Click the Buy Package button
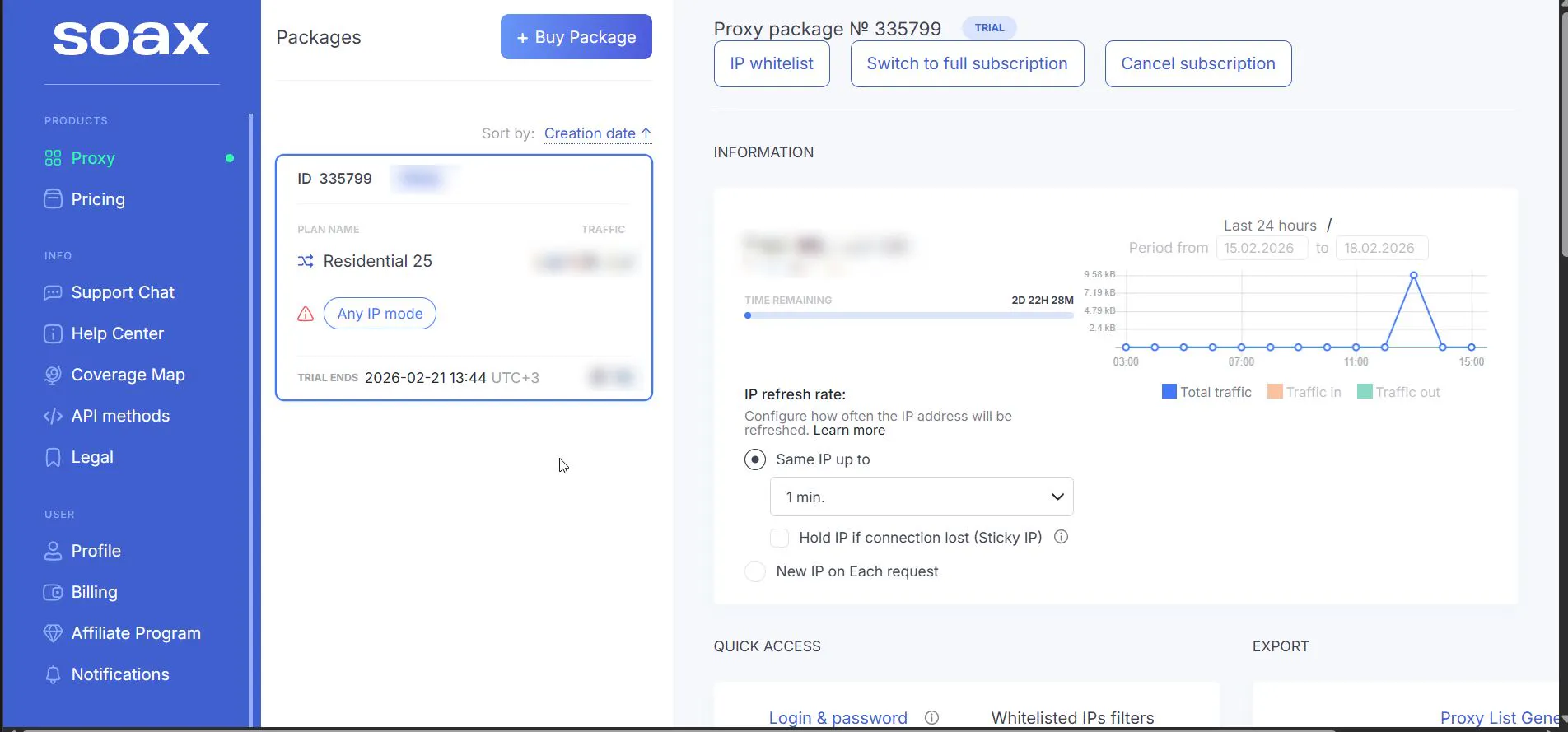The image size is (1568, 732). (x=576, y=37)
